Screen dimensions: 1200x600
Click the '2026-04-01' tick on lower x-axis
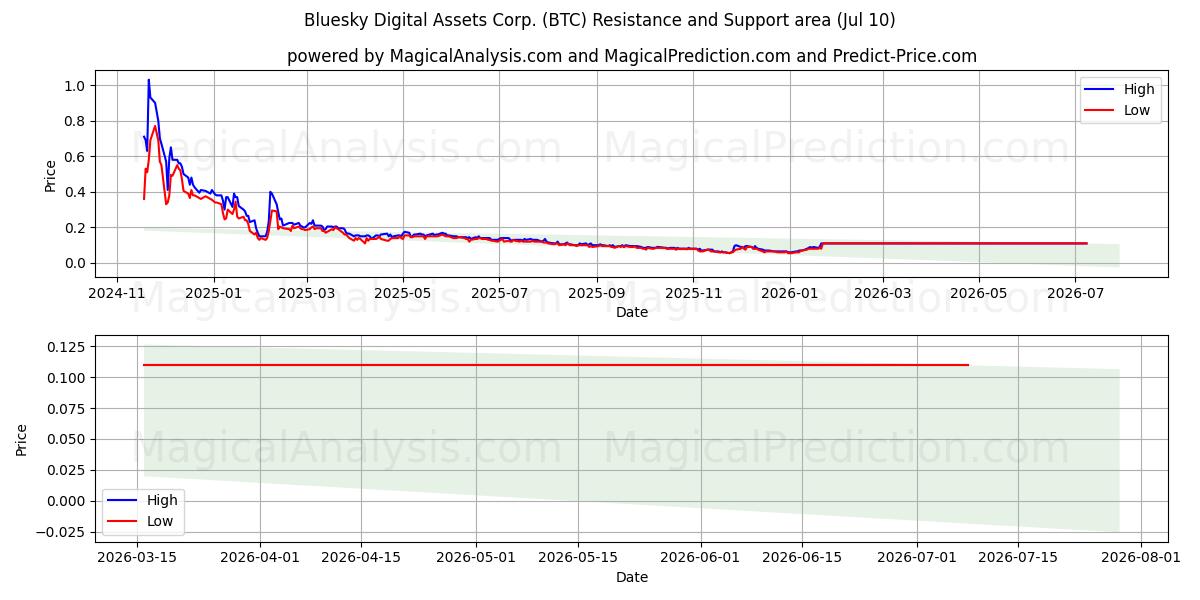[260, 558]
